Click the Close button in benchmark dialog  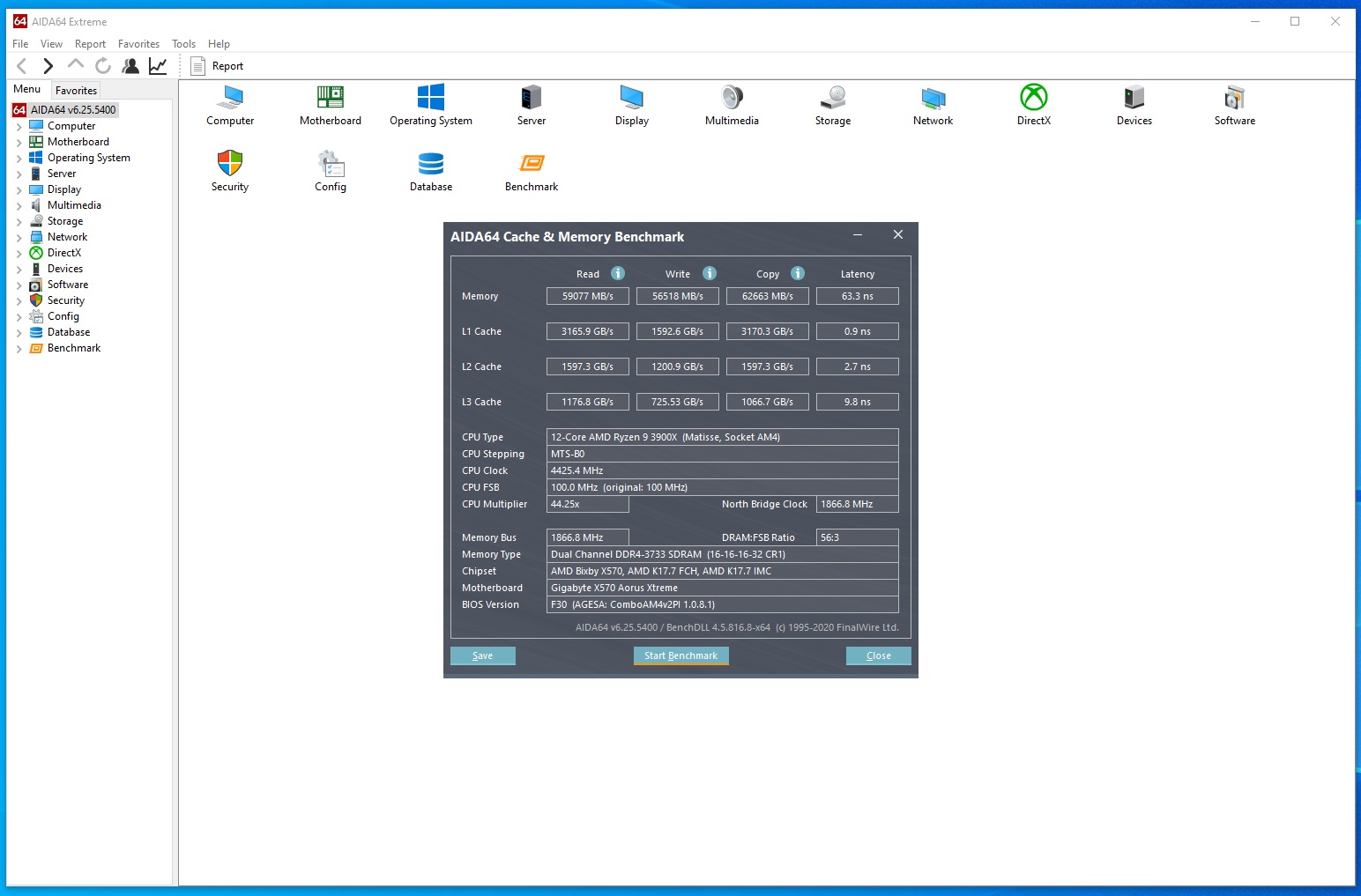coord(879,655)
